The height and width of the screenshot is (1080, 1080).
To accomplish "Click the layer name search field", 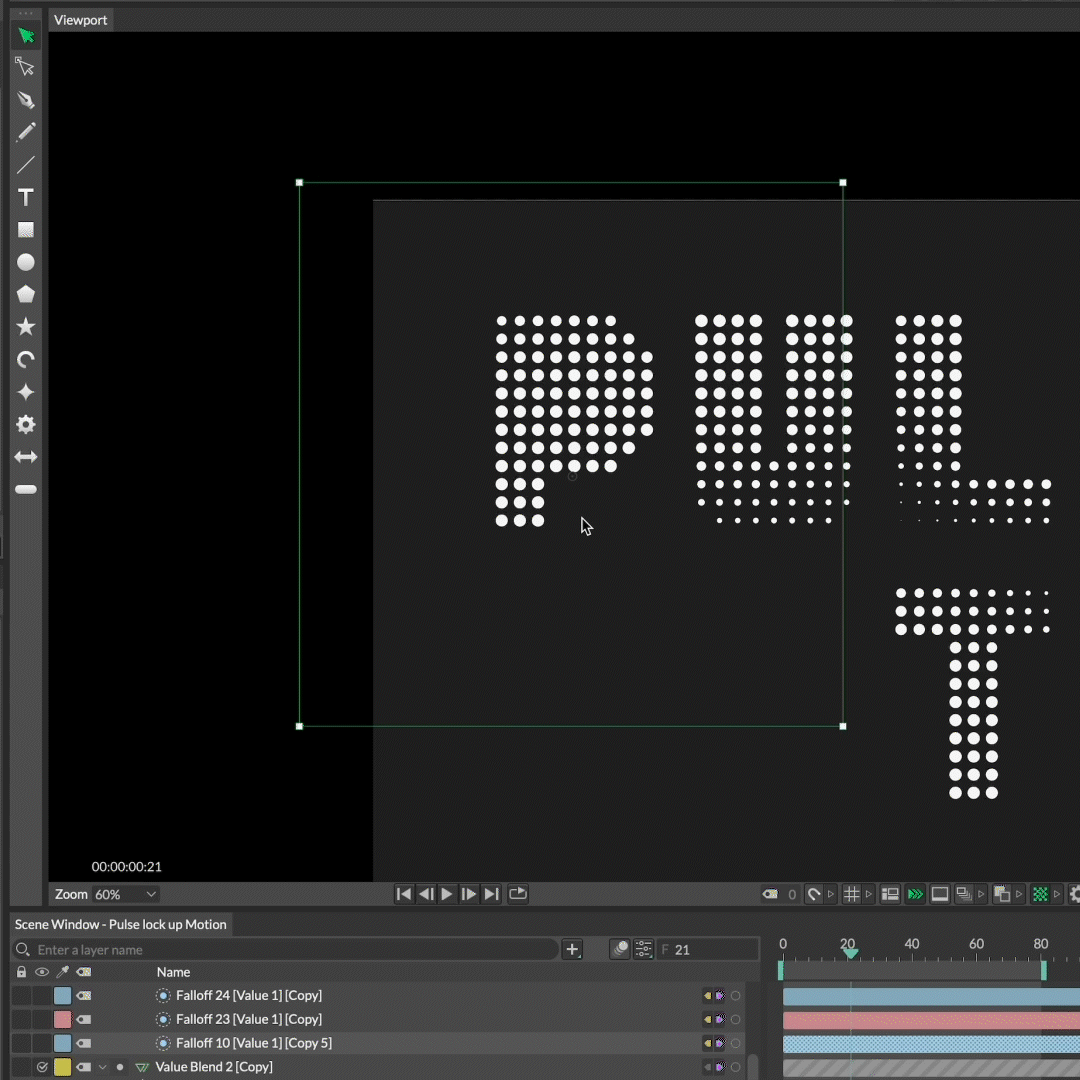I will click(290, 949).
